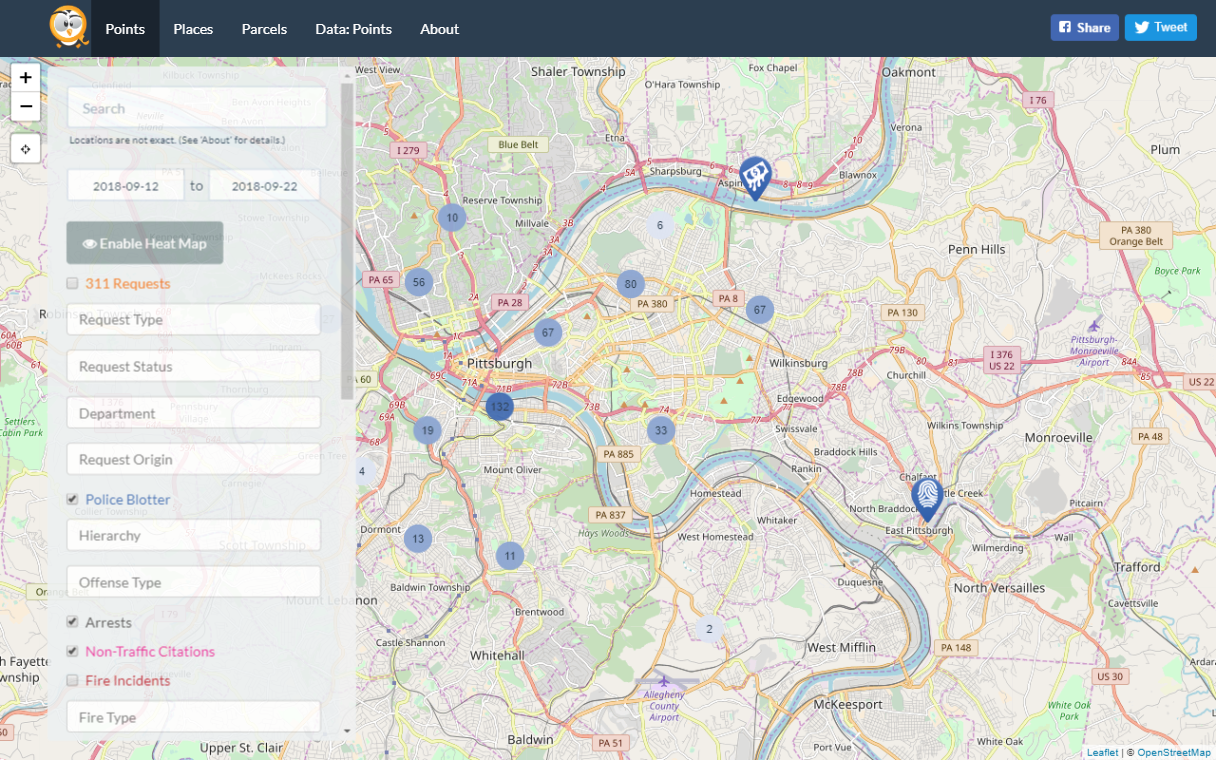Viewport: 1216px width, 760px height.
Task: Click the cluster marker labeled 132
Action: coord(499,406)
